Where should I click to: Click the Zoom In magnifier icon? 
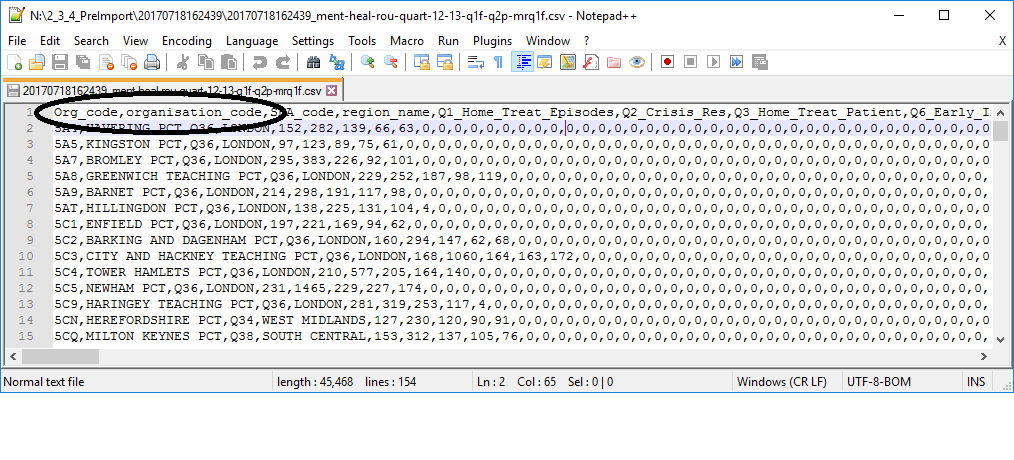pos(368,62)
